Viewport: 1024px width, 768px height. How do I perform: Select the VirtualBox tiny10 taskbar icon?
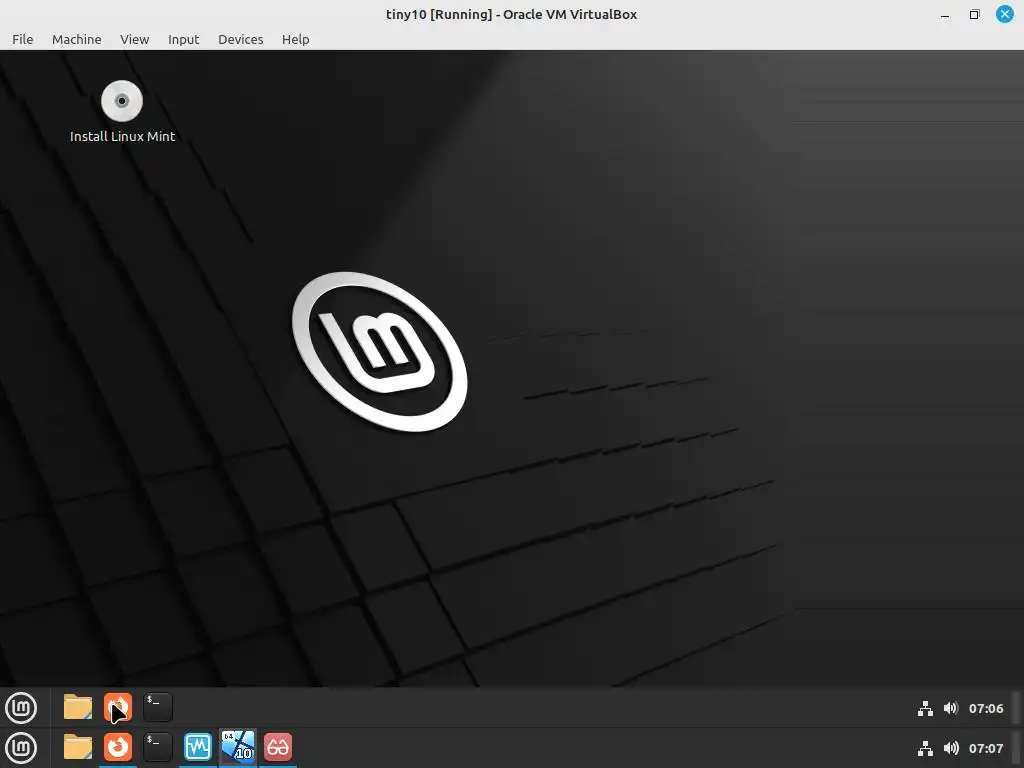[238, 746]
